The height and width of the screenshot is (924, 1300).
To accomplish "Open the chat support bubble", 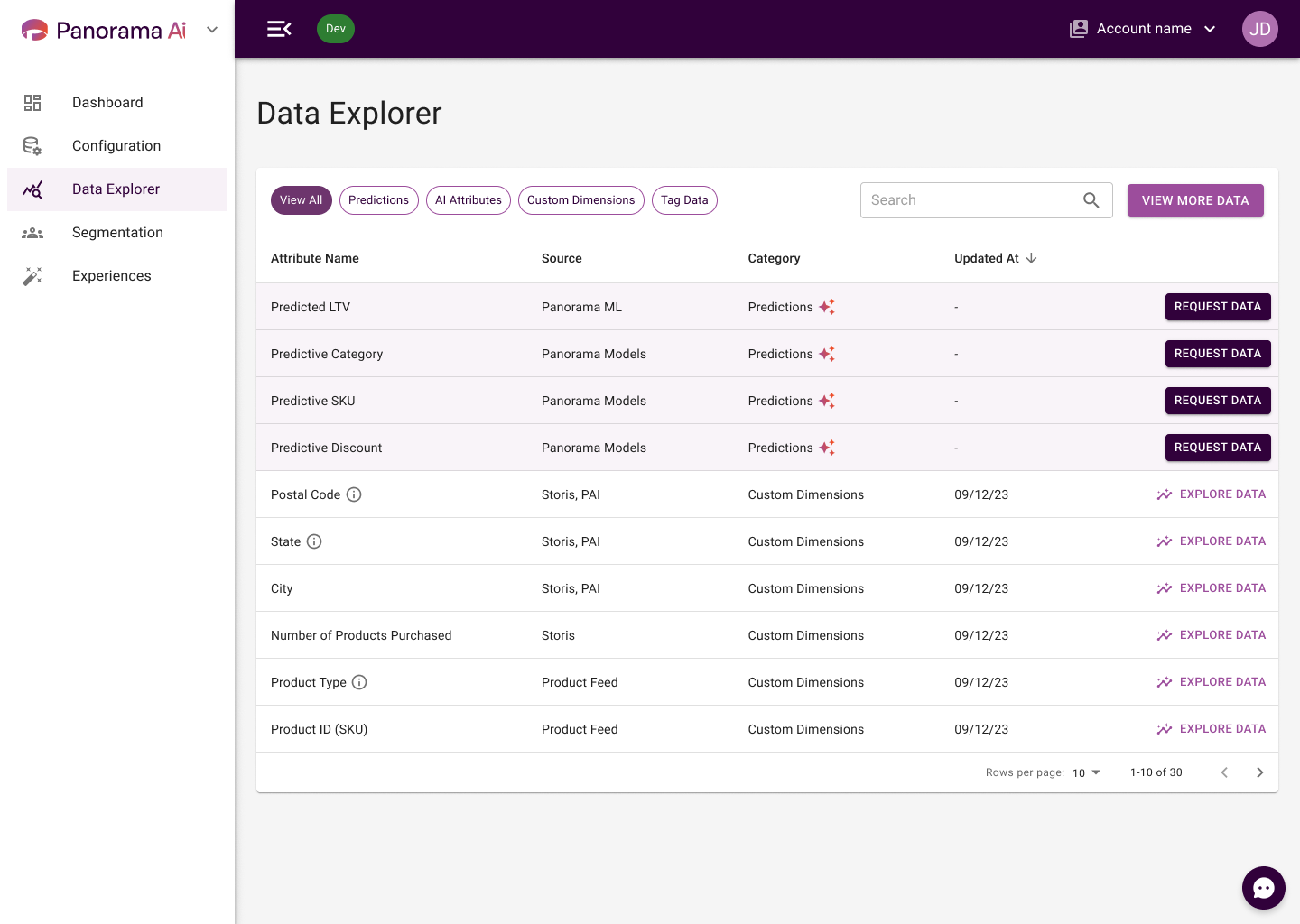I will pos(1263,888).
